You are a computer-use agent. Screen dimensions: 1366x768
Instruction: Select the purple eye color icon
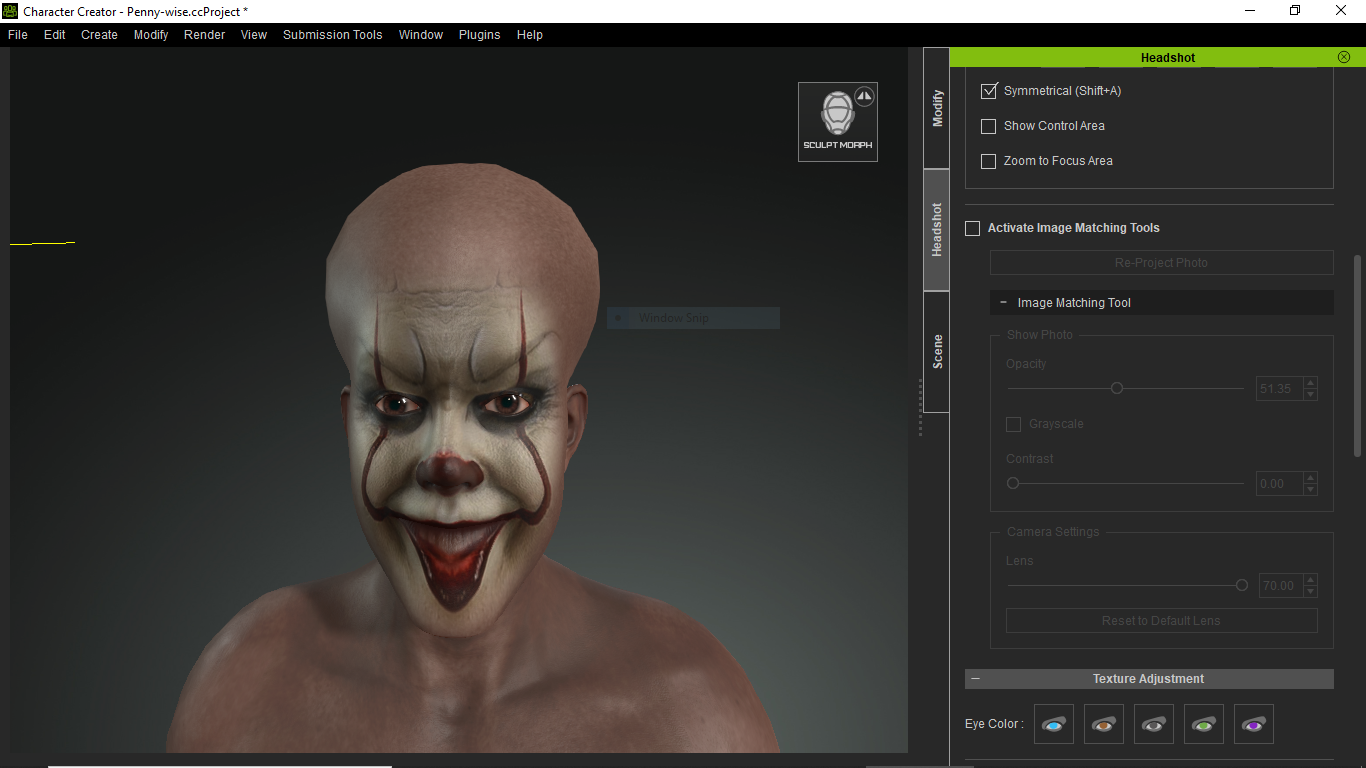[1254, 724]
